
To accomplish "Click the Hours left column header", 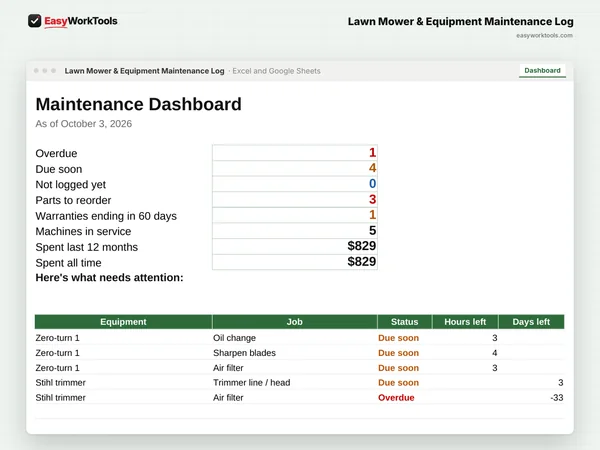I will (465, 322).
